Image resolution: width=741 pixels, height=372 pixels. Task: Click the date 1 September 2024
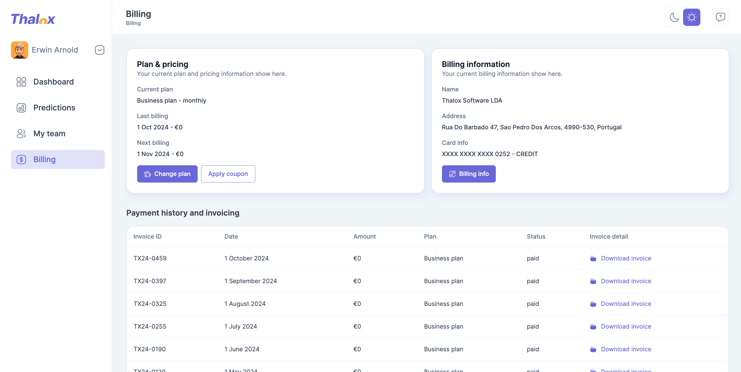tap(250, 281)
